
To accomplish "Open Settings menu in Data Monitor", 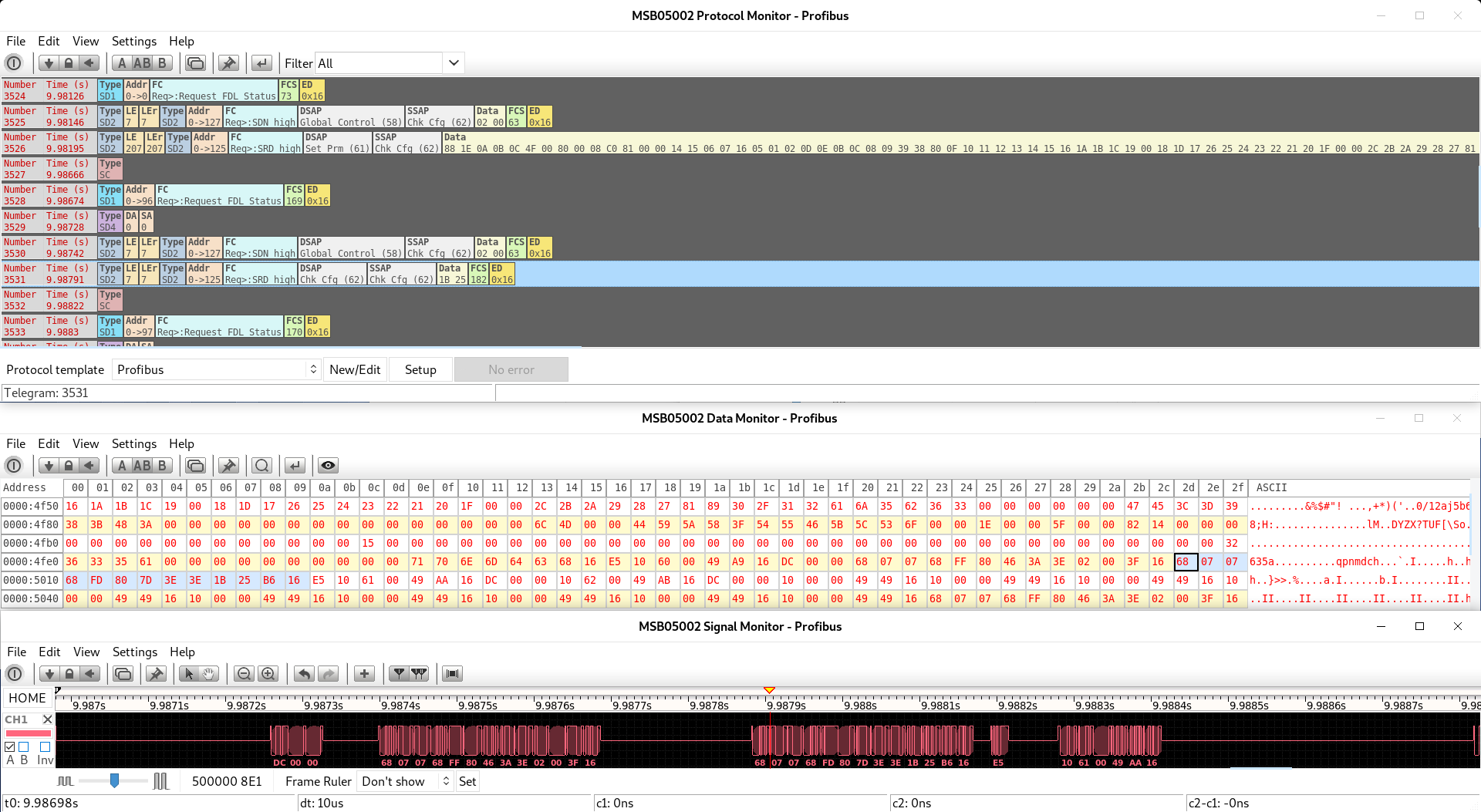I will tap(134, 444).
